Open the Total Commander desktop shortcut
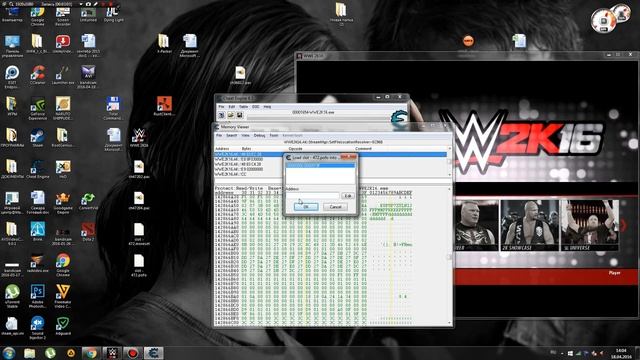This screenshot has width=640, height=360. (x=113, y=108)
